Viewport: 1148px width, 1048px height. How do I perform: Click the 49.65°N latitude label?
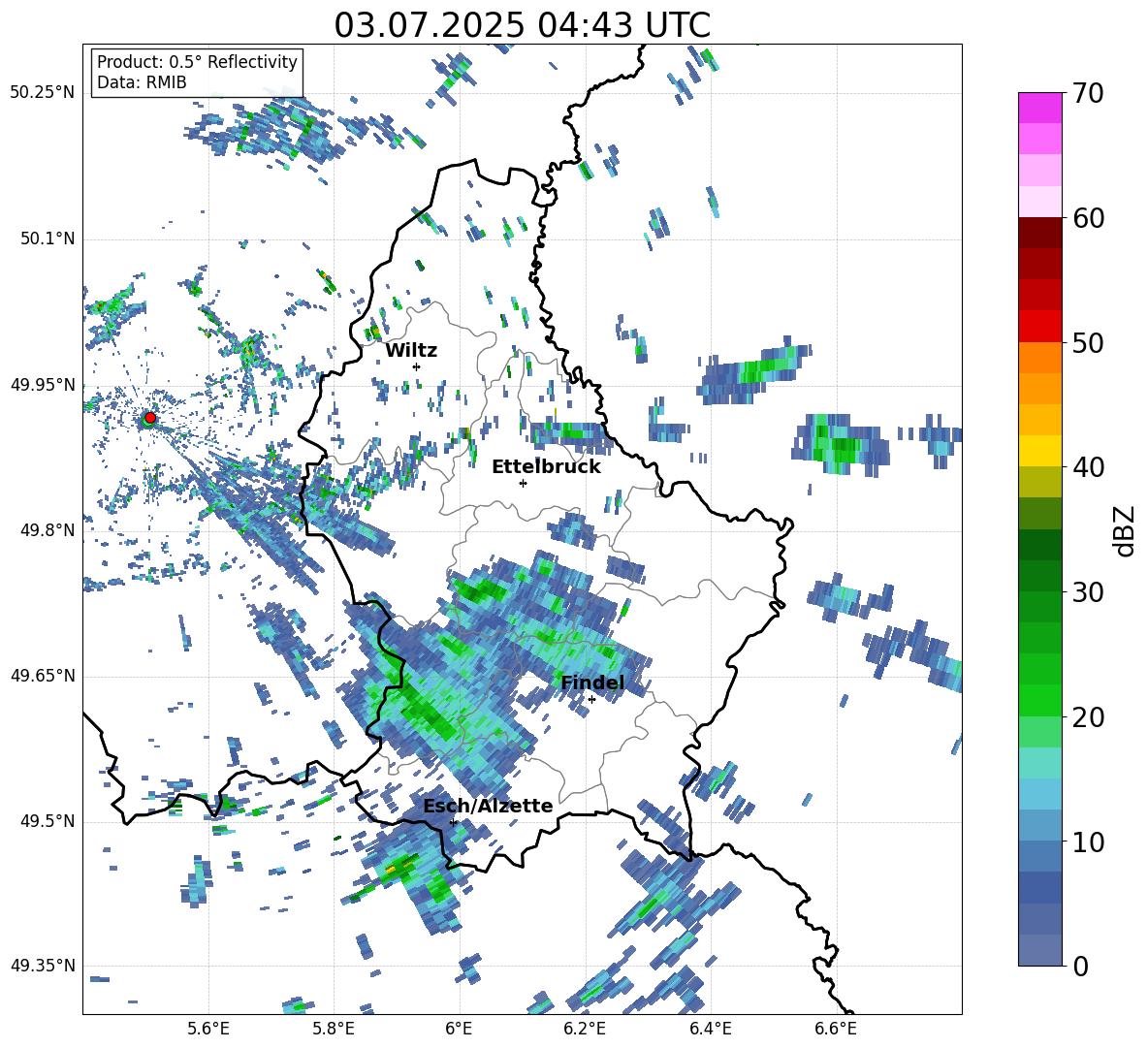43,675
